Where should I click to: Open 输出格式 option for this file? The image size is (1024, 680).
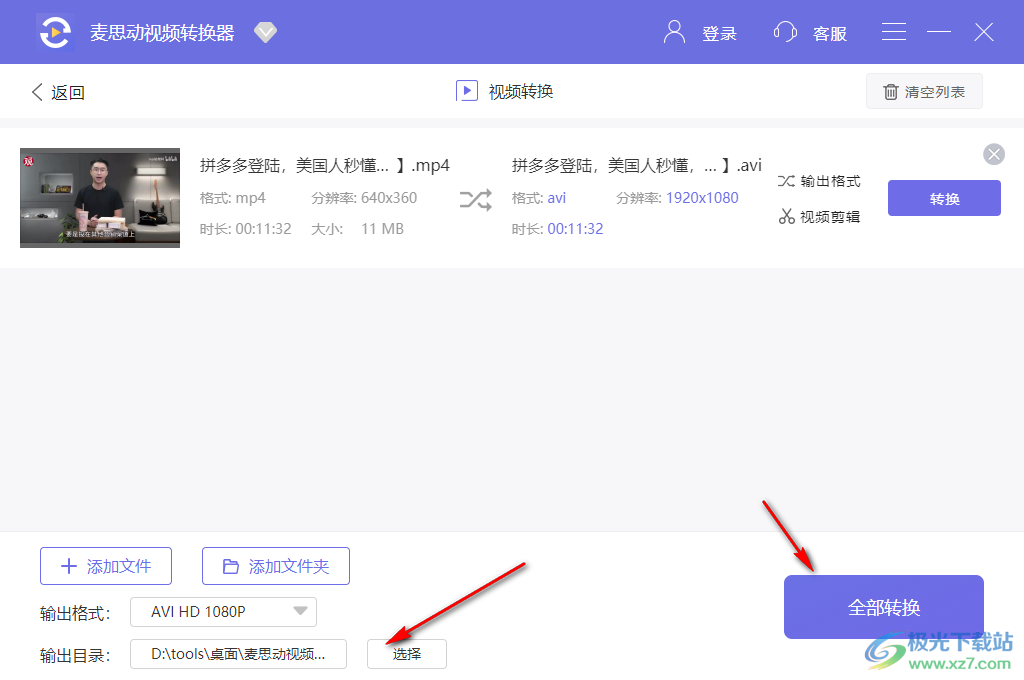point(820,181)
